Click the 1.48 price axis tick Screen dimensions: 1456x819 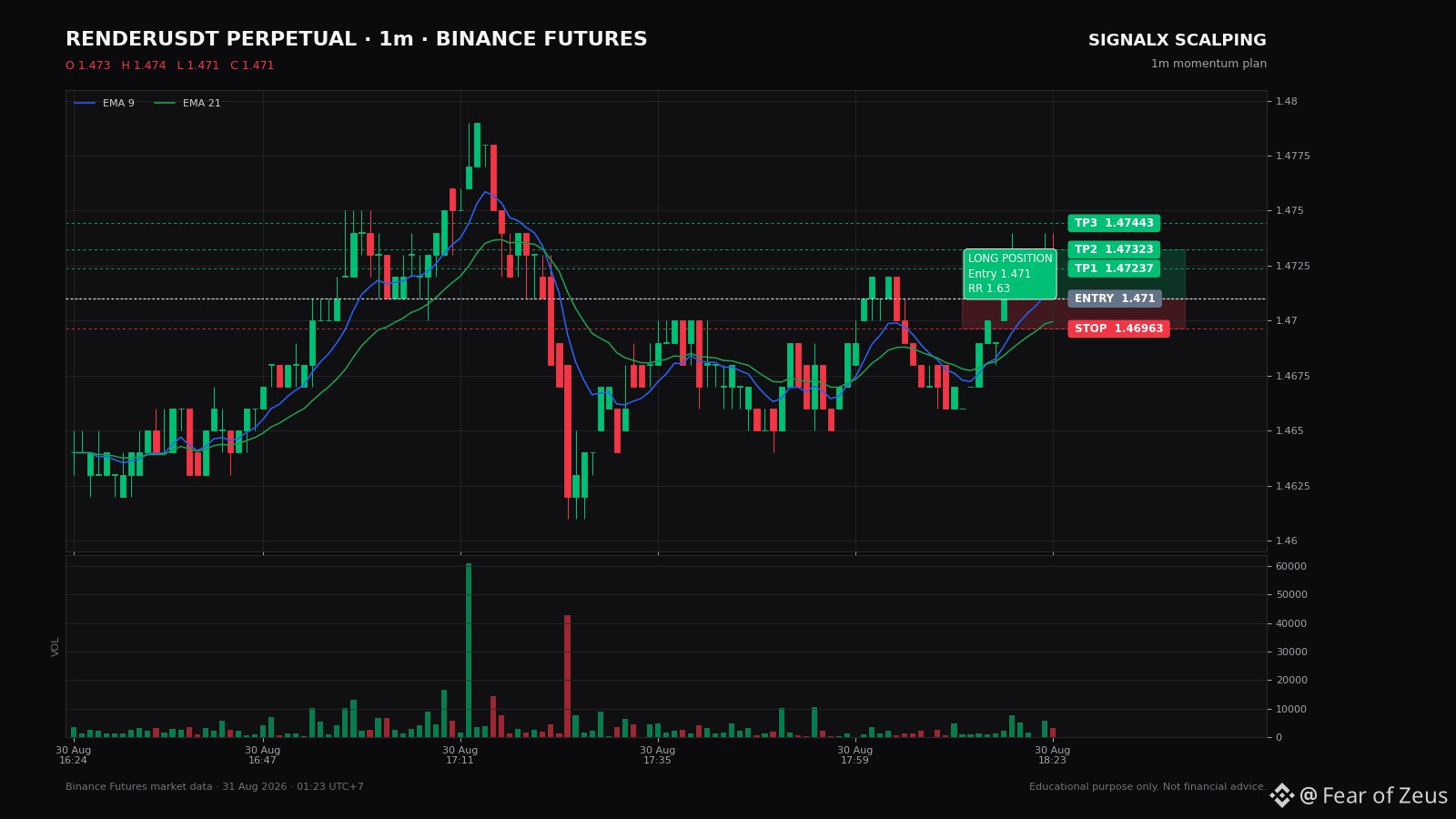(1287, 101)
